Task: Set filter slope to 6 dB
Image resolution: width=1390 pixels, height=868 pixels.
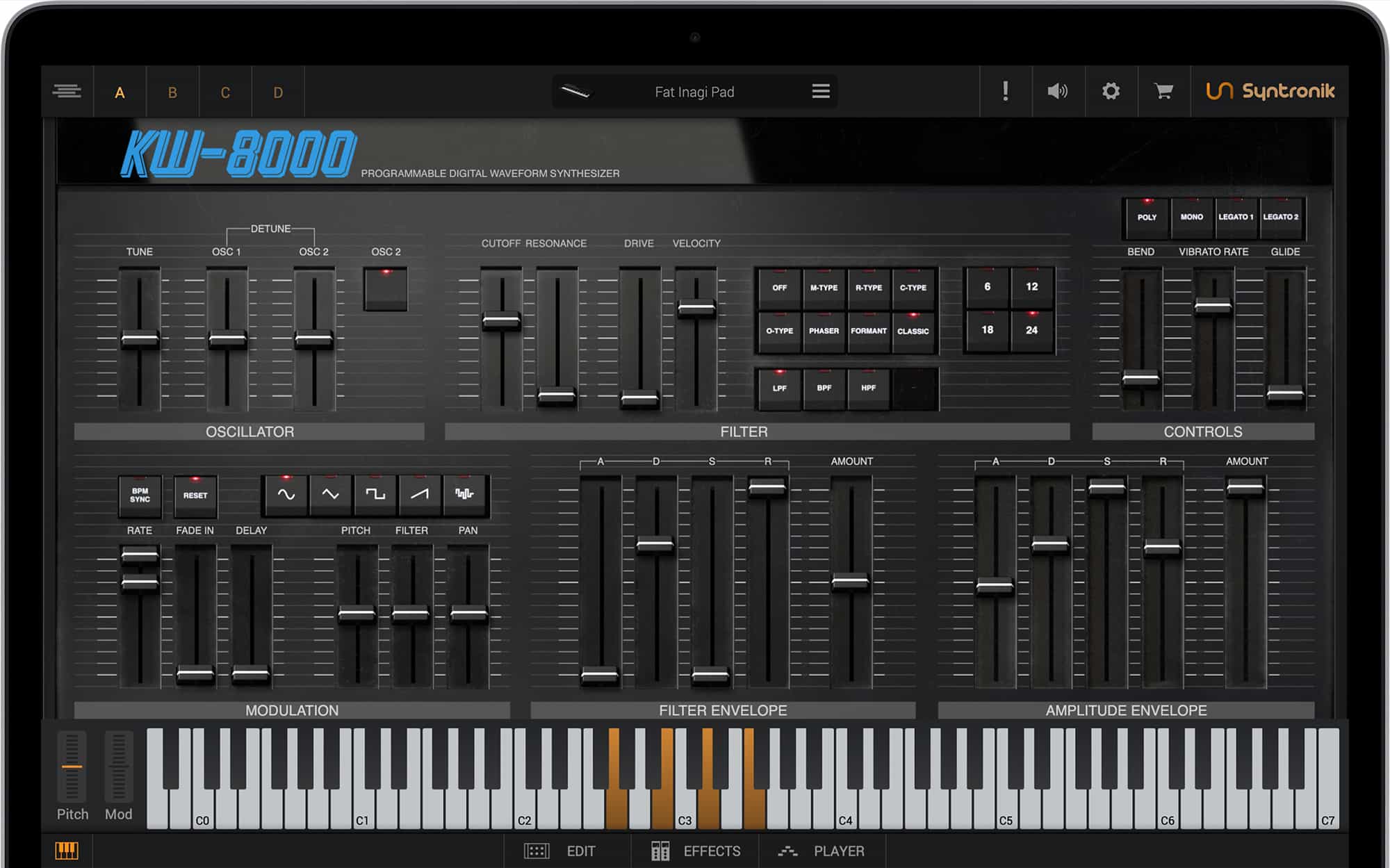Action: click(987, 287)
